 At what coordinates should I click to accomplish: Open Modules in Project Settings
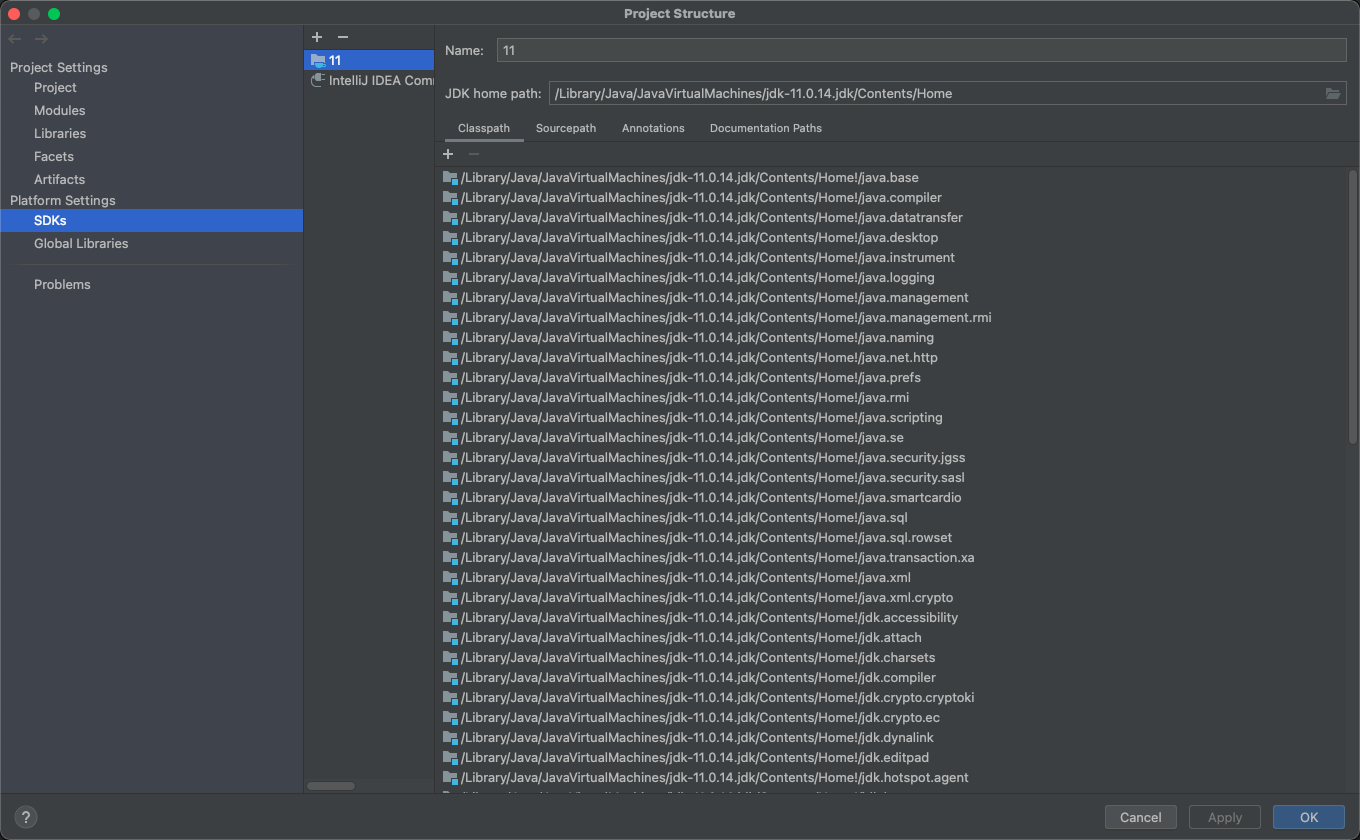tap(59, 110)
